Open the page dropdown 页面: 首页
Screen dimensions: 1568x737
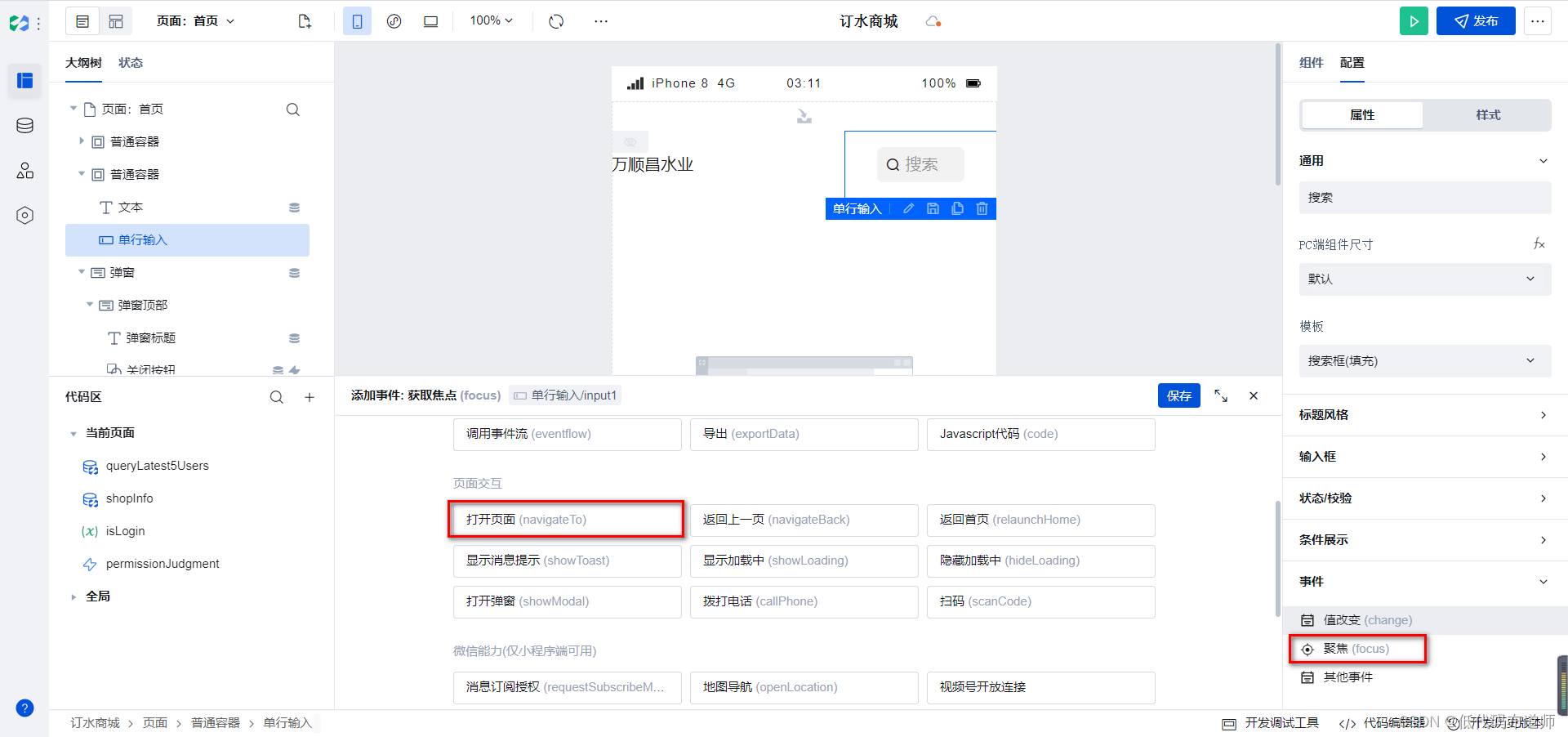(x=195, y=21)
